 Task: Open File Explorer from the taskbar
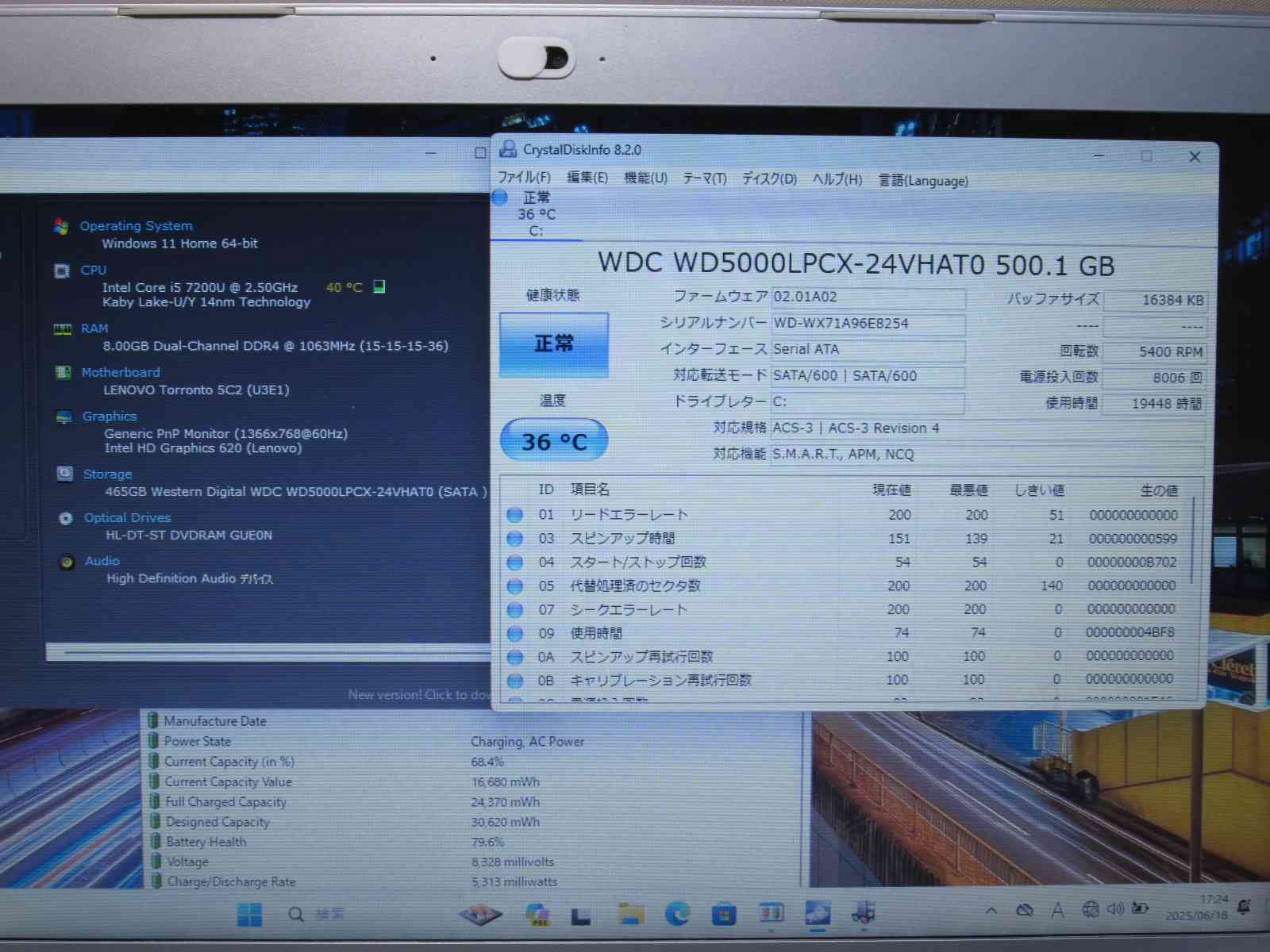pos(631,914)
